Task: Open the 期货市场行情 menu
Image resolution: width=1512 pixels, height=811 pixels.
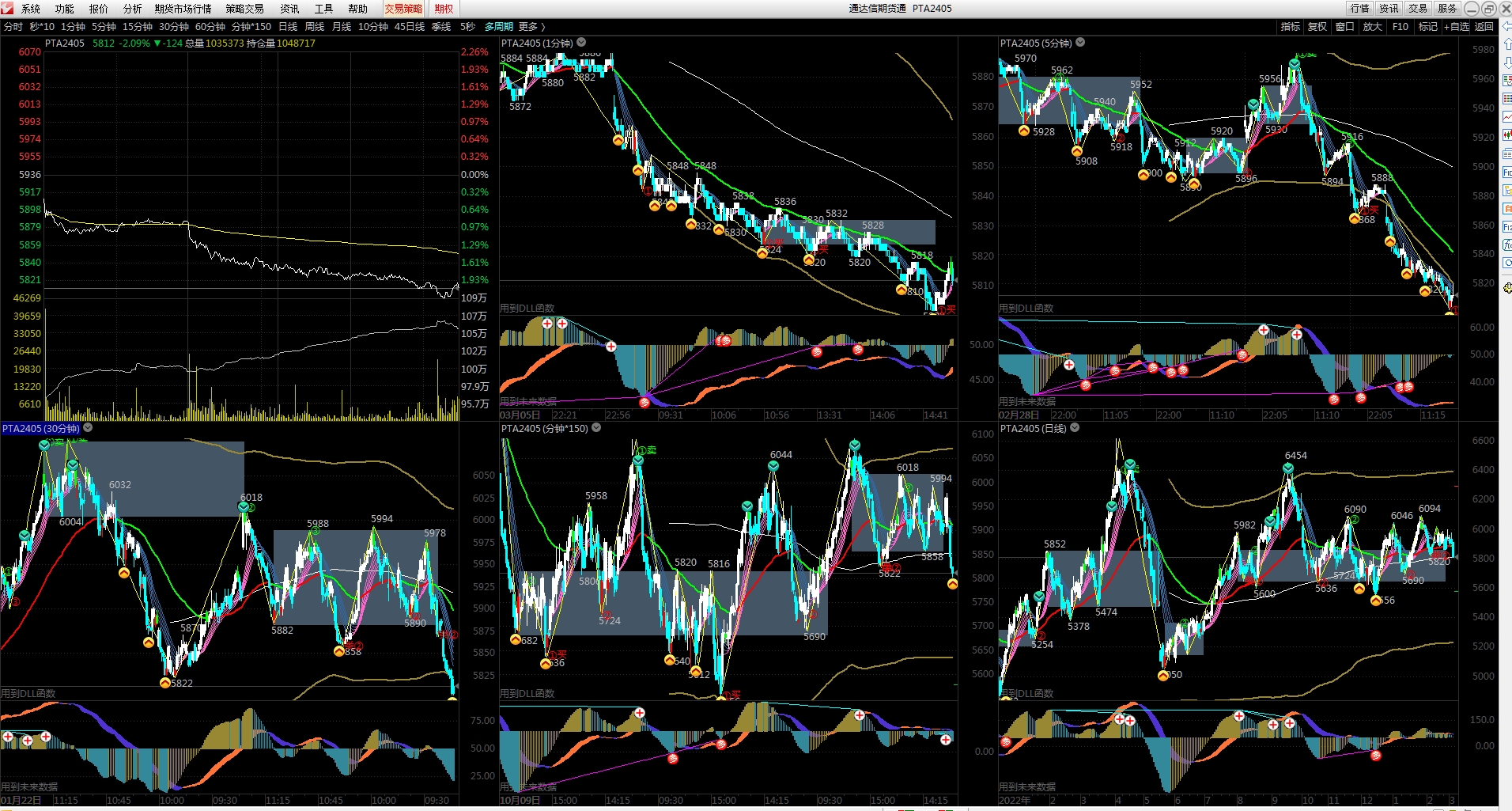Action: [x=183, y=9]
